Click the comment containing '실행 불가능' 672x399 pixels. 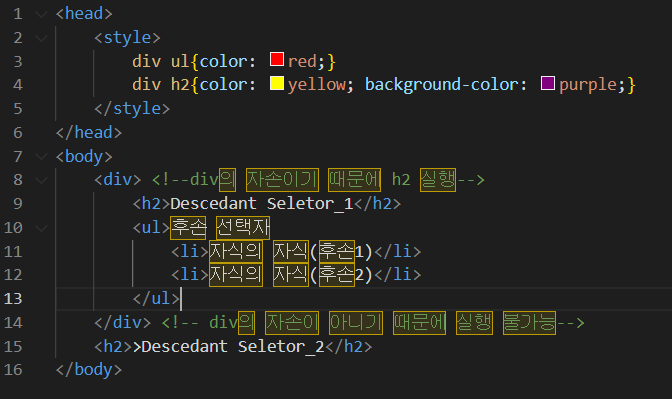coord(373,322)
